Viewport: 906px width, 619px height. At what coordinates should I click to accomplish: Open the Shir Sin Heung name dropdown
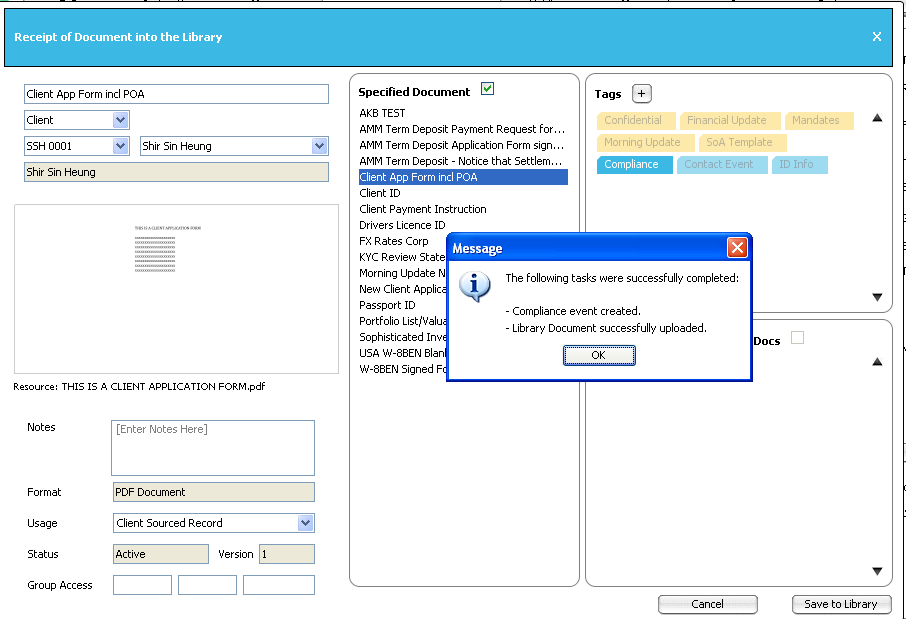point(320,146)
